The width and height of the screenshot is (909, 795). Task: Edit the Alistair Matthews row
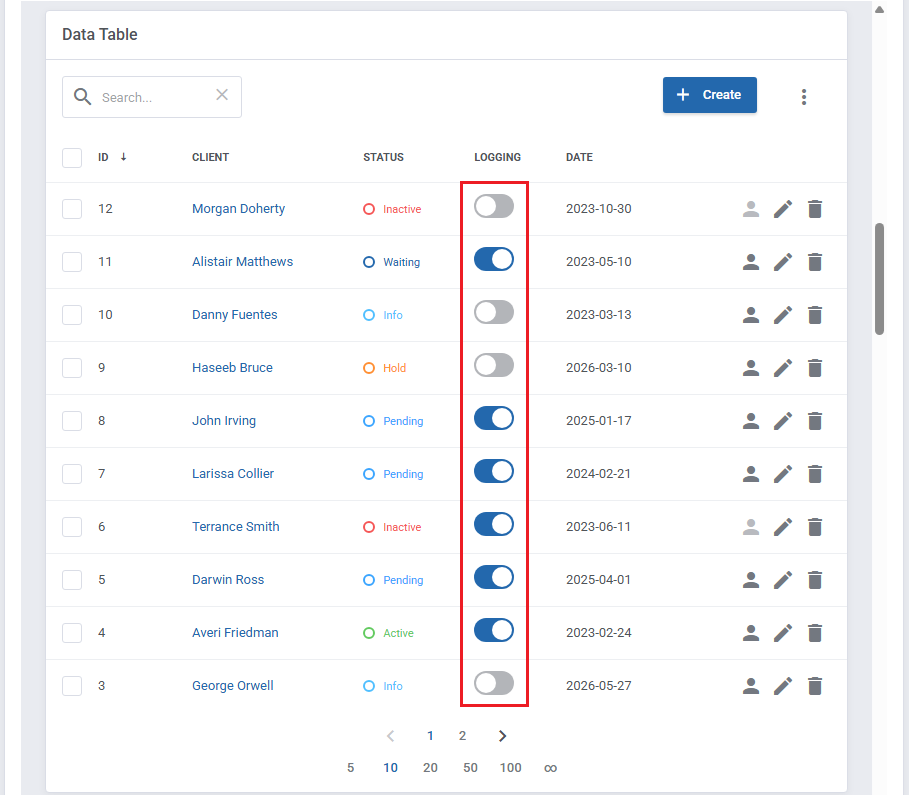(x=783, y=262)
